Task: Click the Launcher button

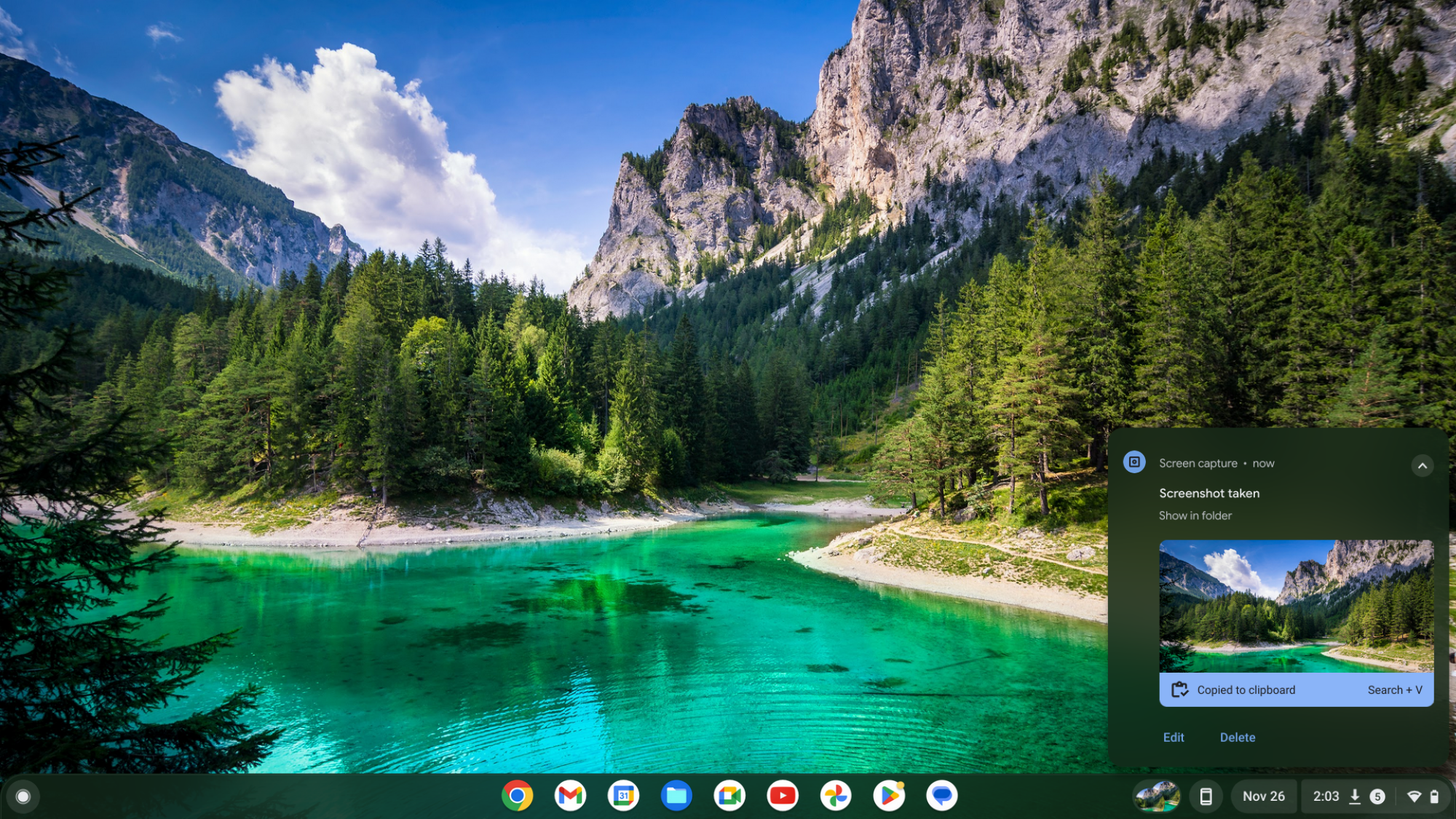Action: click(x=22, y=796)
